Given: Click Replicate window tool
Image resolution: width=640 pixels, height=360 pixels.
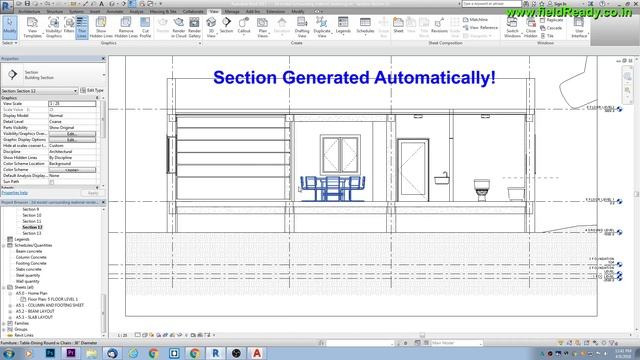Looking at the screenshot, I should pos(552,20).
